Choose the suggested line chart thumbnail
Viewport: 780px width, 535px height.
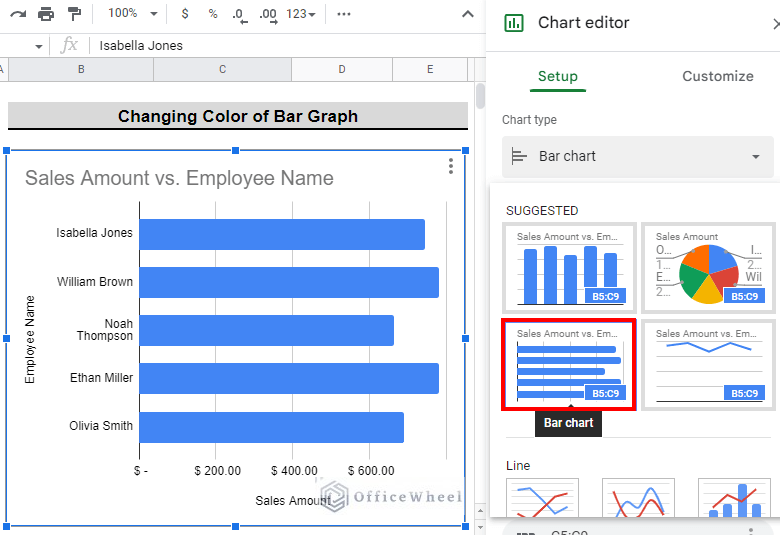coord(708,365)
